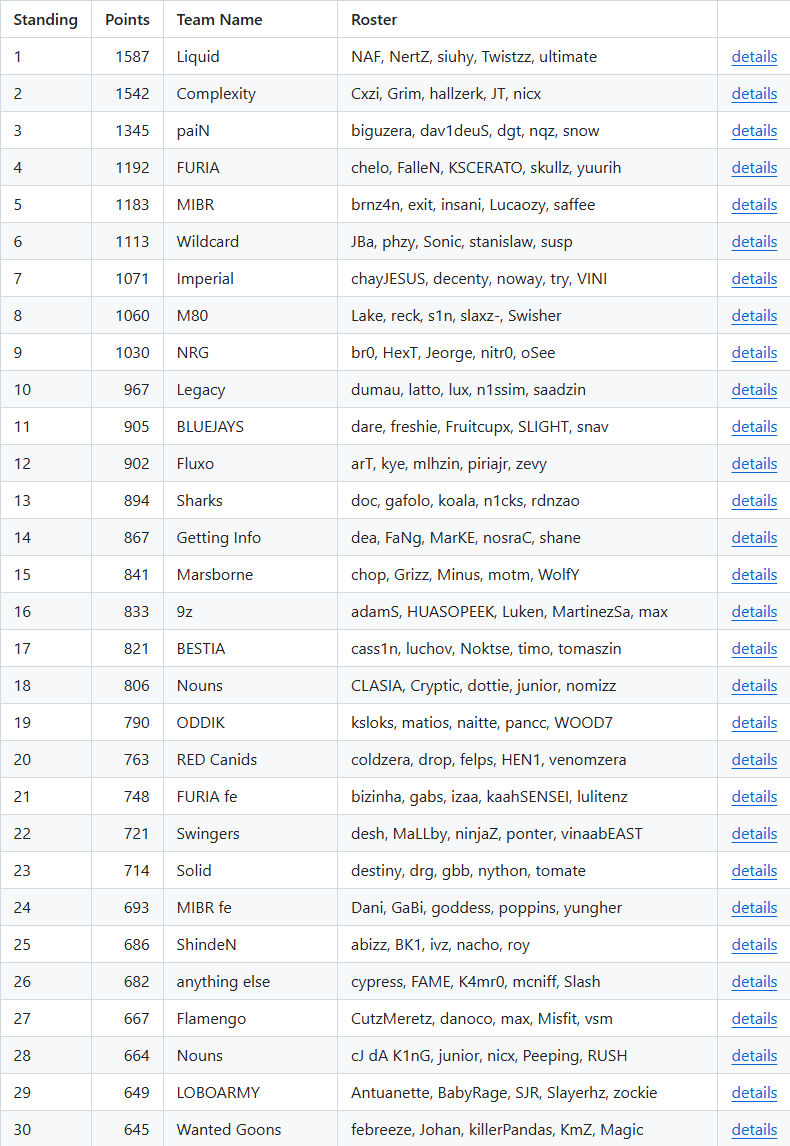The image size is (790, 1146).
Task: Open details for RED Canids
Action: click(754, 760)
